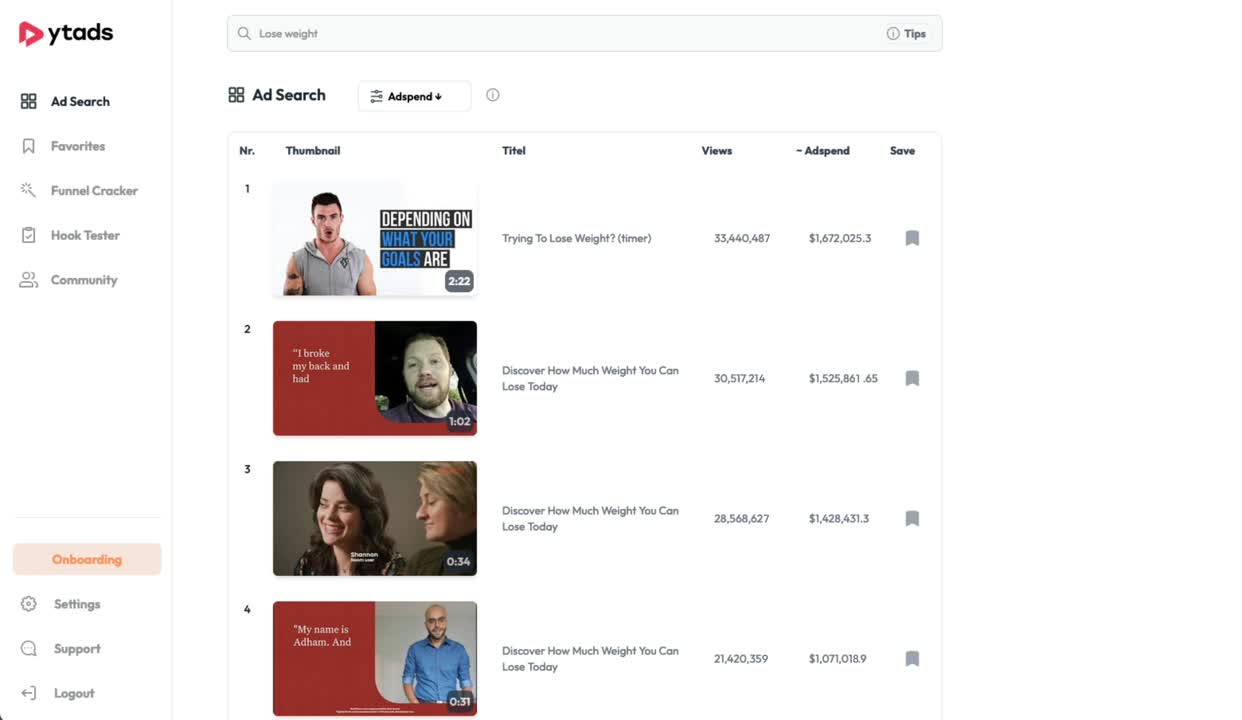Toggle the save bookmark on row 4
The height and width of the screenshot is (720, 1242).
coord(911,658)
